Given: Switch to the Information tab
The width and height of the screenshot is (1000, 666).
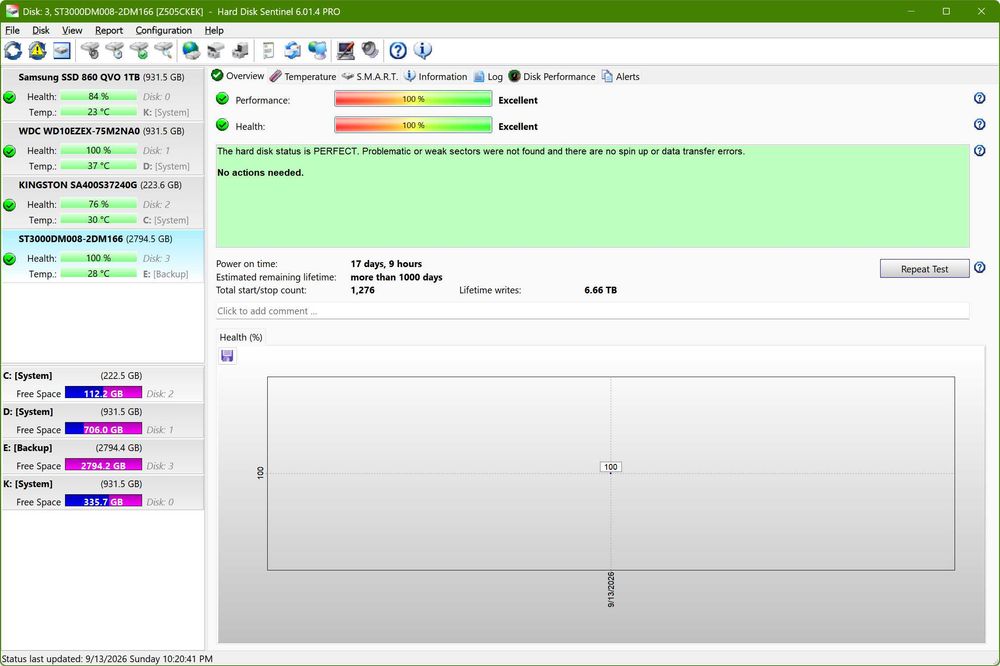Looking at the screenshot, I should [x=436, y=77].
